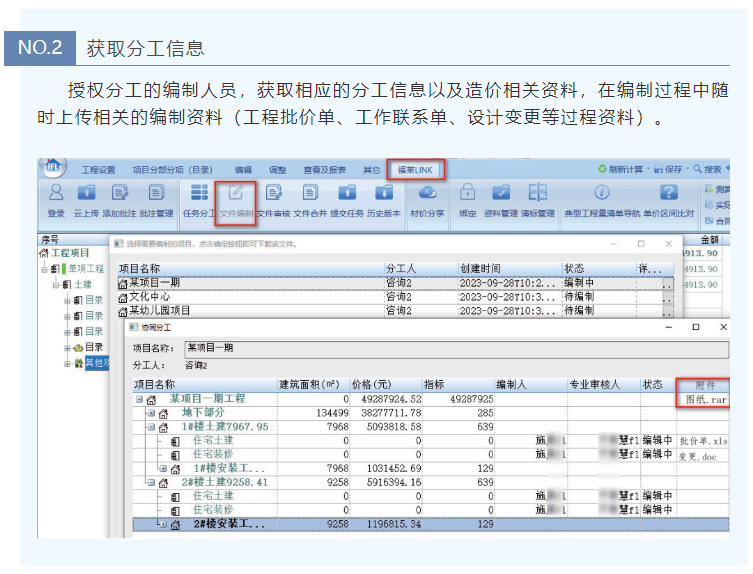The width and height of the screenshot is (753, 574).
Task: Click the 添加批注 add annotation icon
Action: (x=120, y=193)
